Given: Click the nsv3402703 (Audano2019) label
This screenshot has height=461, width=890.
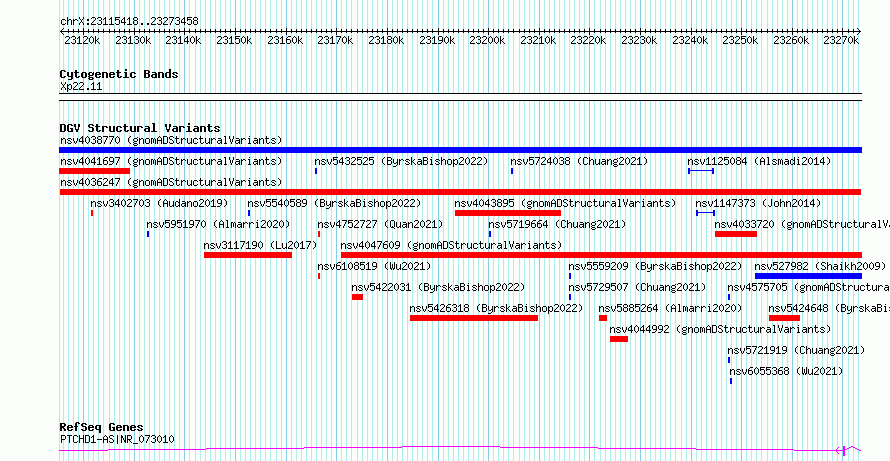Looking at the screenshot, I should pyautogui.click(x=159, y=203).
